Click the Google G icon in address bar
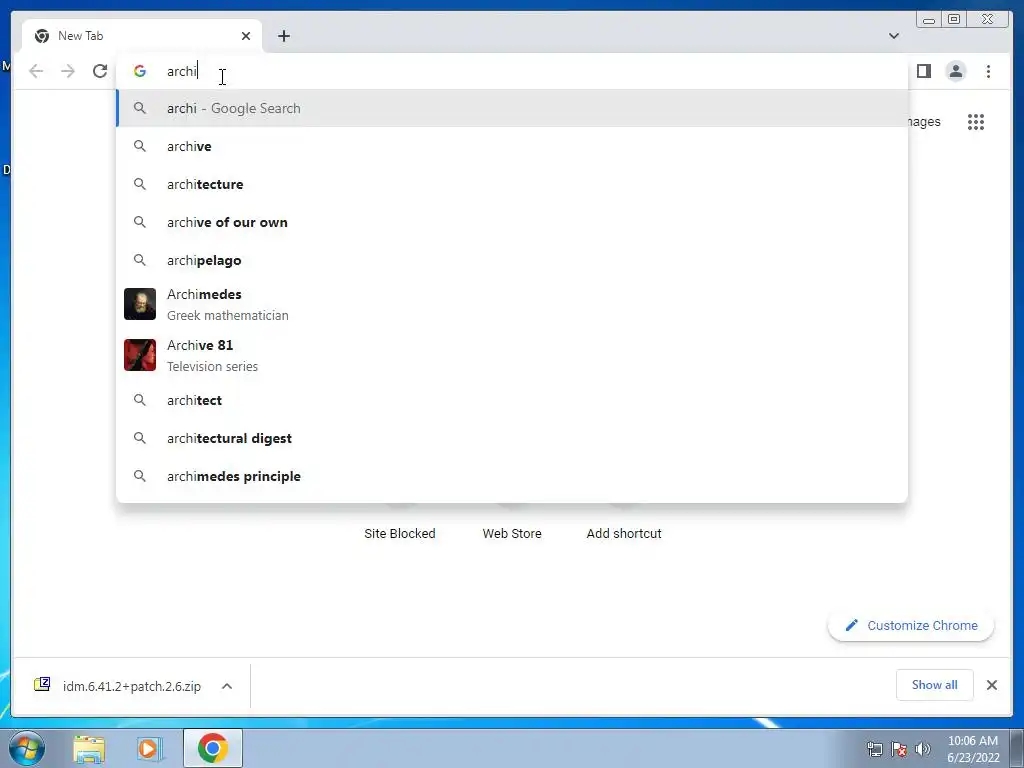Image resolution: width=1024 pixels, height=768 pixels. 140,71
